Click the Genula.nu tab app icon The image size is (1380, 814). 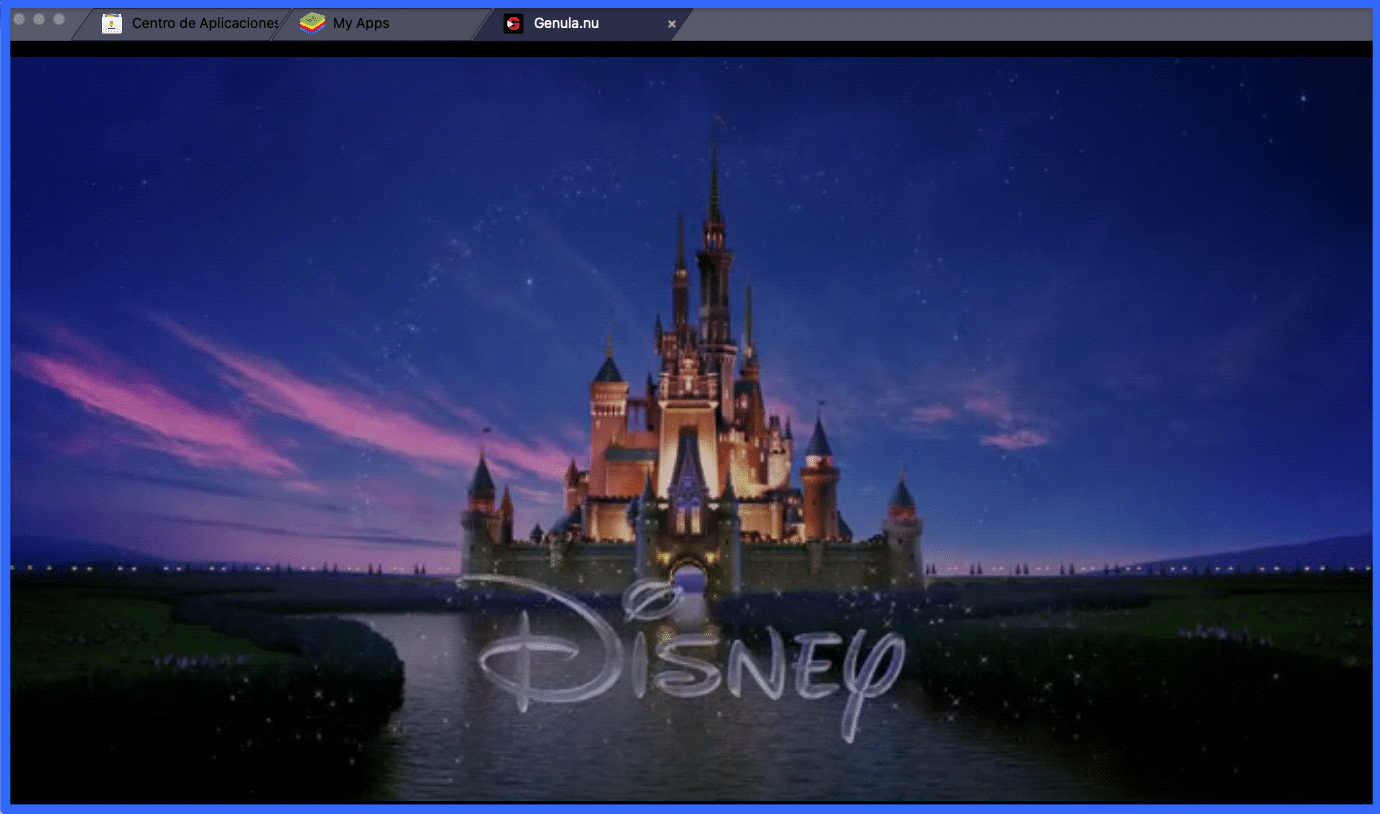[513, 23]
